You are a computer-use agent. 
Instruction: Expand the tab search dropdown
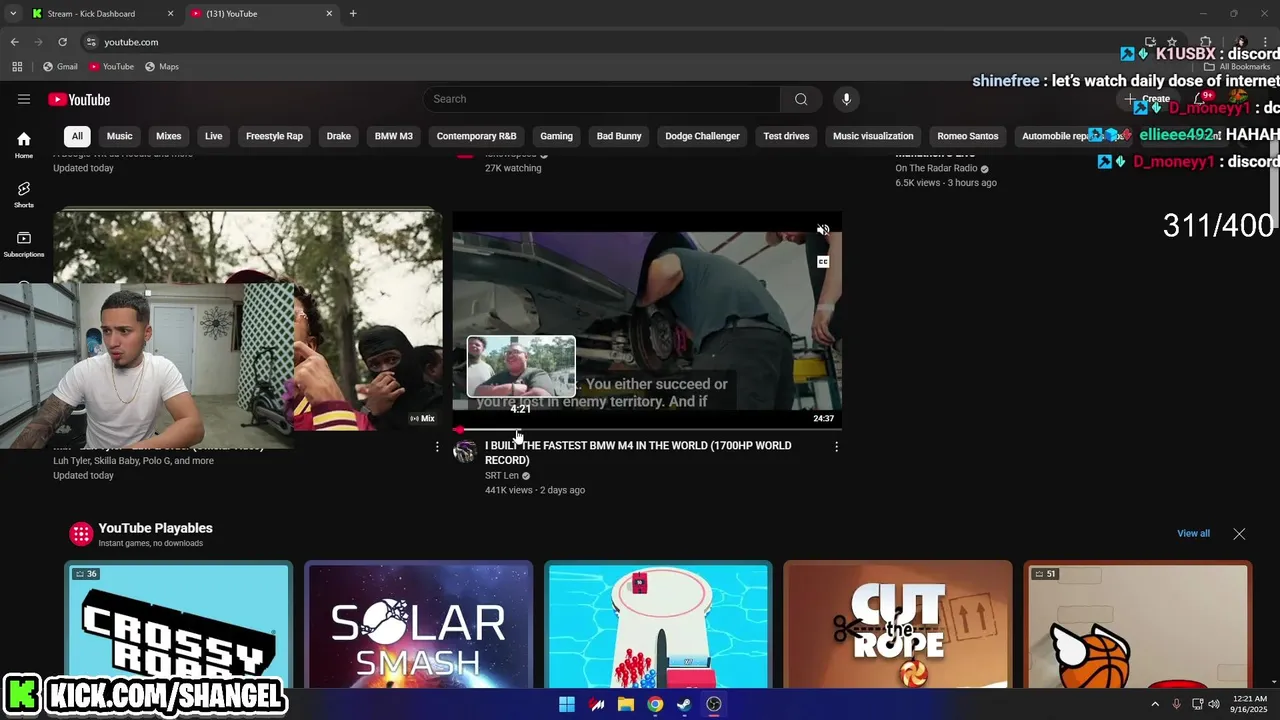tap(13, 14)
